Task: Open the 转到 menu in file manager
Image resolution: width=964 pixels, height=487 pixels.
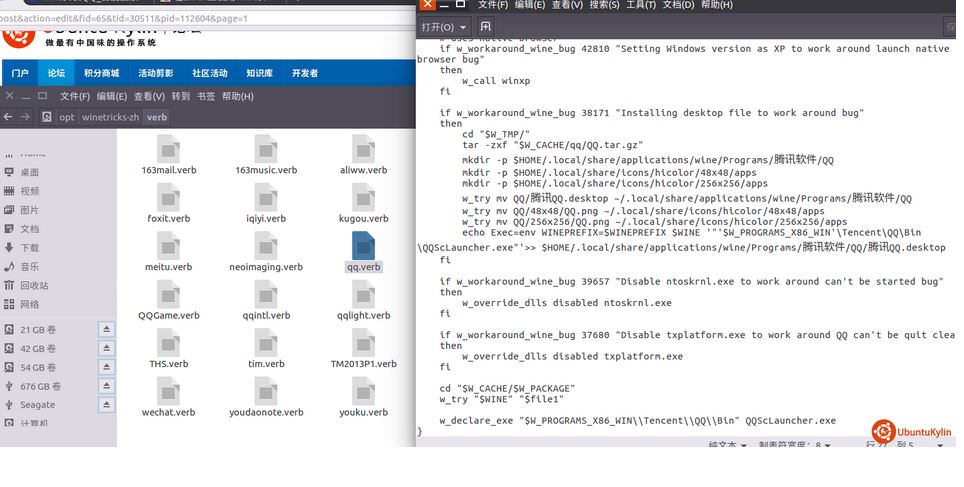Action: pyautogui.click(x=181, y=97)
